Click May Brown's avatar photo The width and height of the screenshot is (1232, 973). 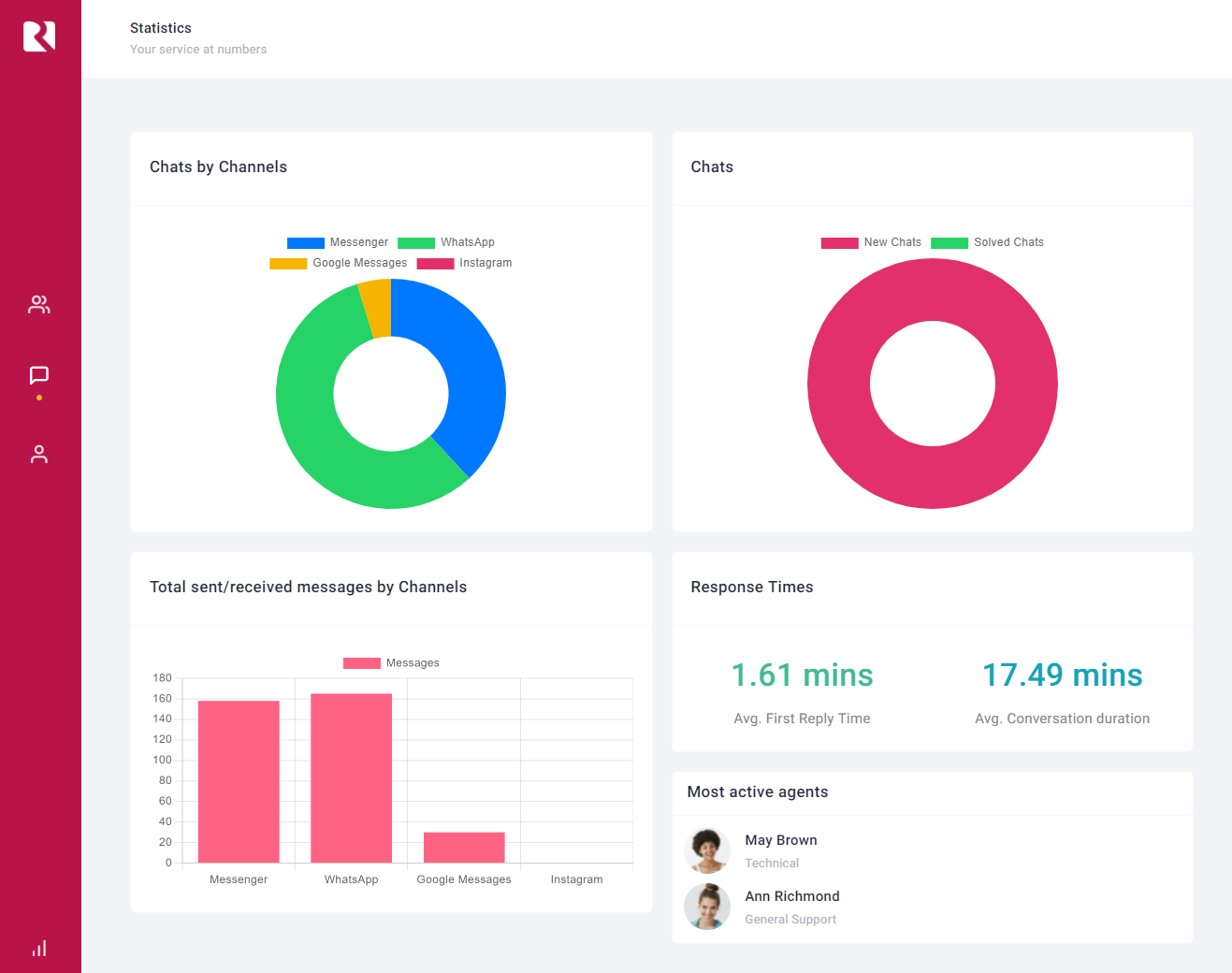(x=707, y=850)
